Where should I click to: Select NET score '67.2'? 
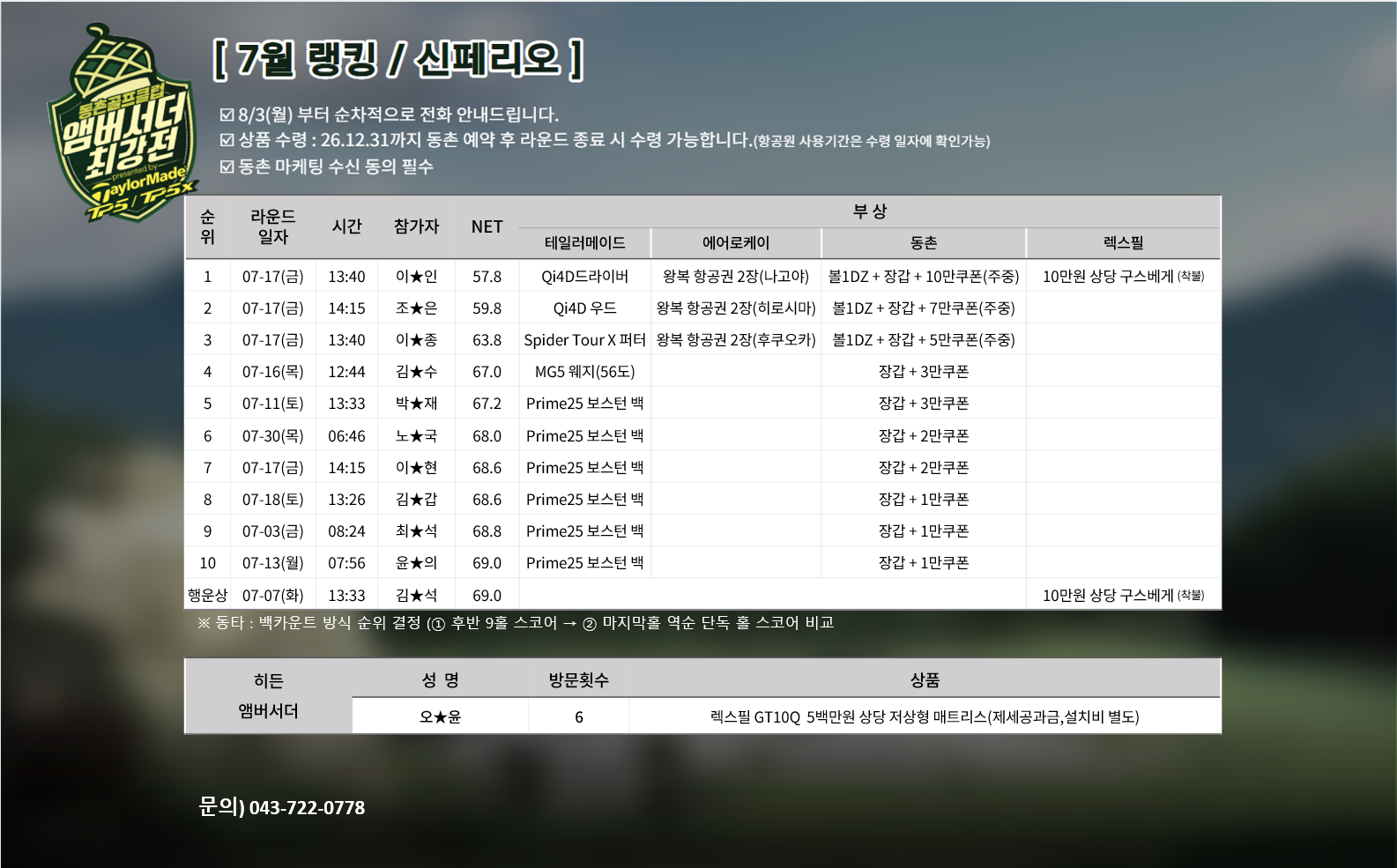pos(487,404)
